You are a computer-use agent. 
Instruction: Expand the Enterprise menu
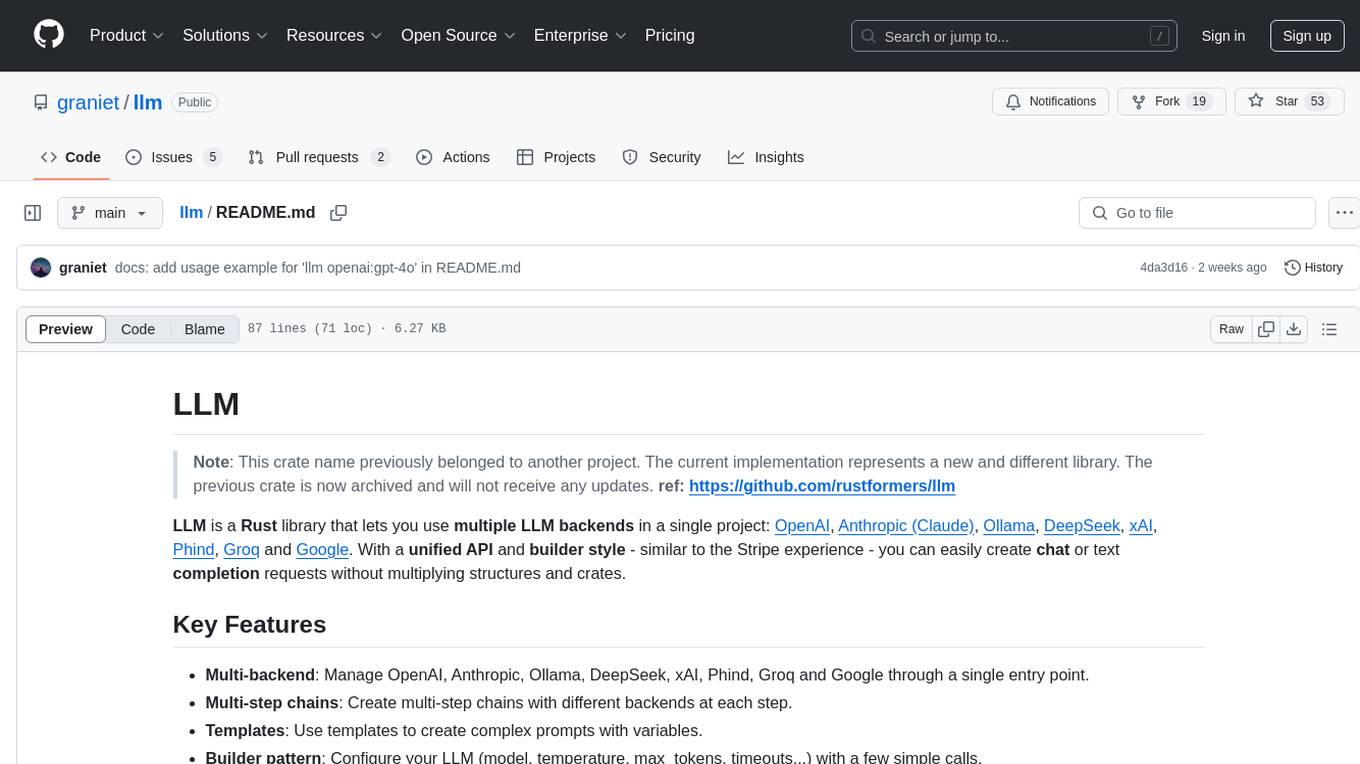point(580,35)
